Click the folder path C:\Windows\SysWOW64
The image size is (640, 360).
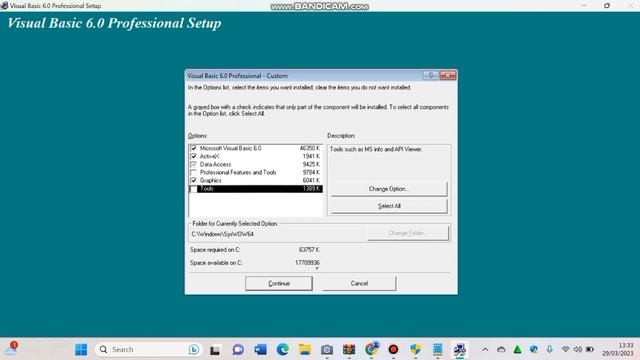[x=222, y=234]
